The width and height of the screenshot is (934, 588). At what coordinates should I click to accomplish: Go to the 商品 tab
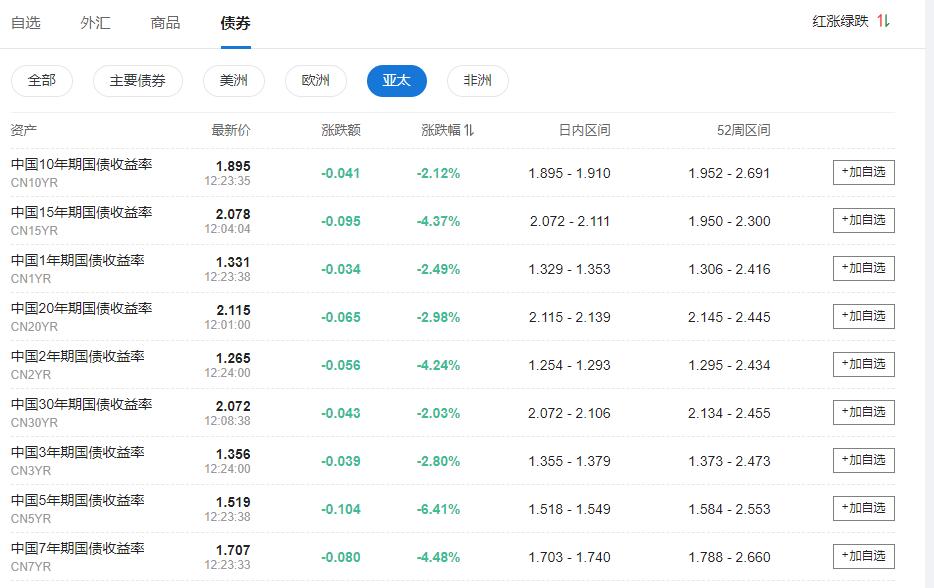tap(165, 22)
